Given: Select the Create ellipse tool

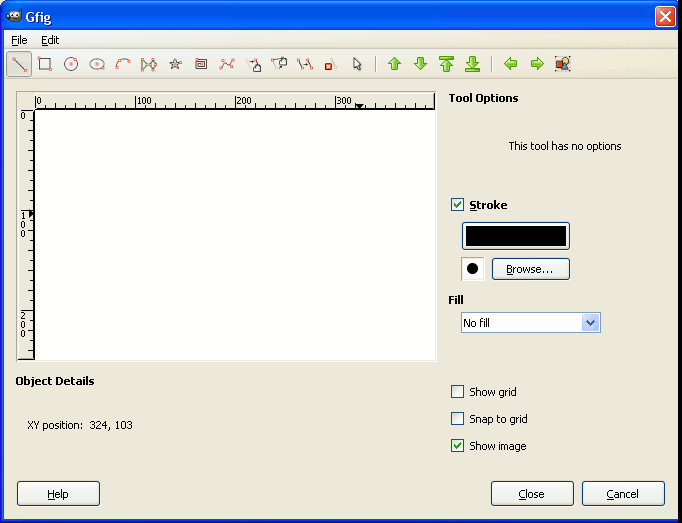Looking at the screenshot, I should pos(97,64).
